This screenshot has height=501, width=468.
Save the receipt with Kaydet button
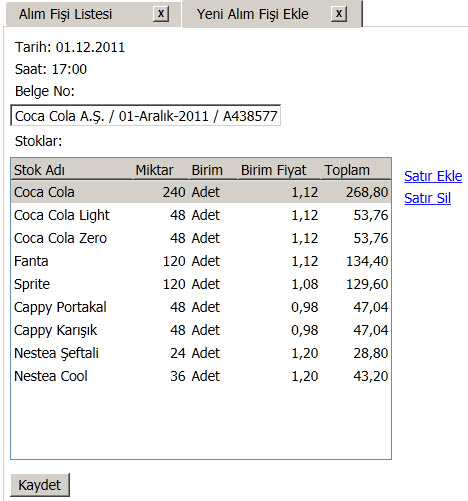pyautogui.click(x=40, y=485)
